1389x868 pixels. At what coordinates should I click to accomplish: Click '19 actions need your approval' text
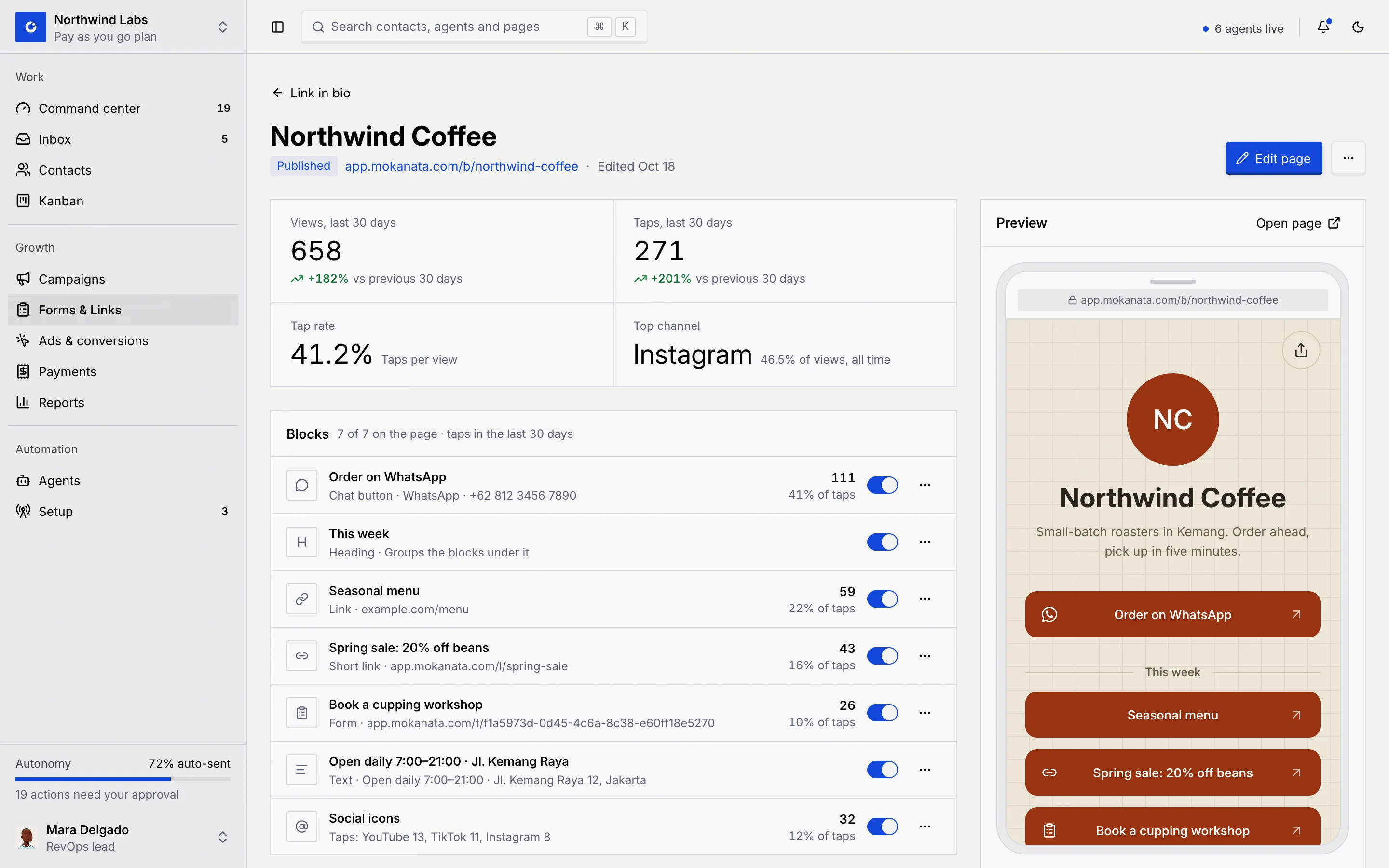tap(97, 795)
